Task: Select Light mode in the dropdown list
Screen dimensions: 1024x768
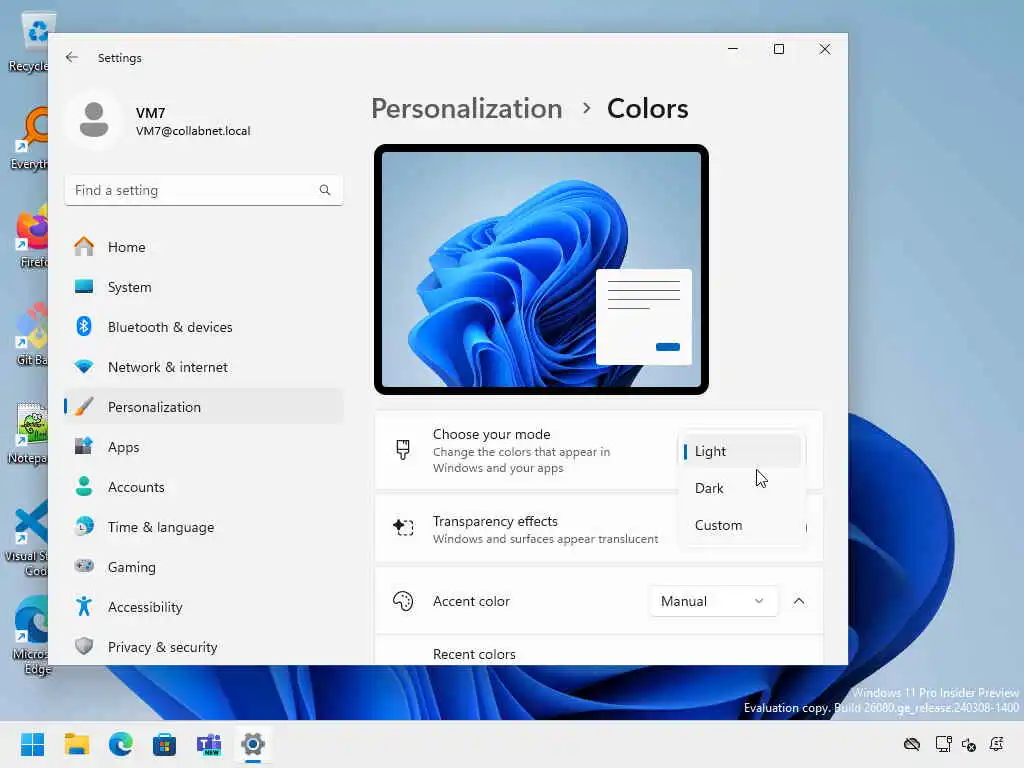Action: pyautogui.click(x=741, y=451)
